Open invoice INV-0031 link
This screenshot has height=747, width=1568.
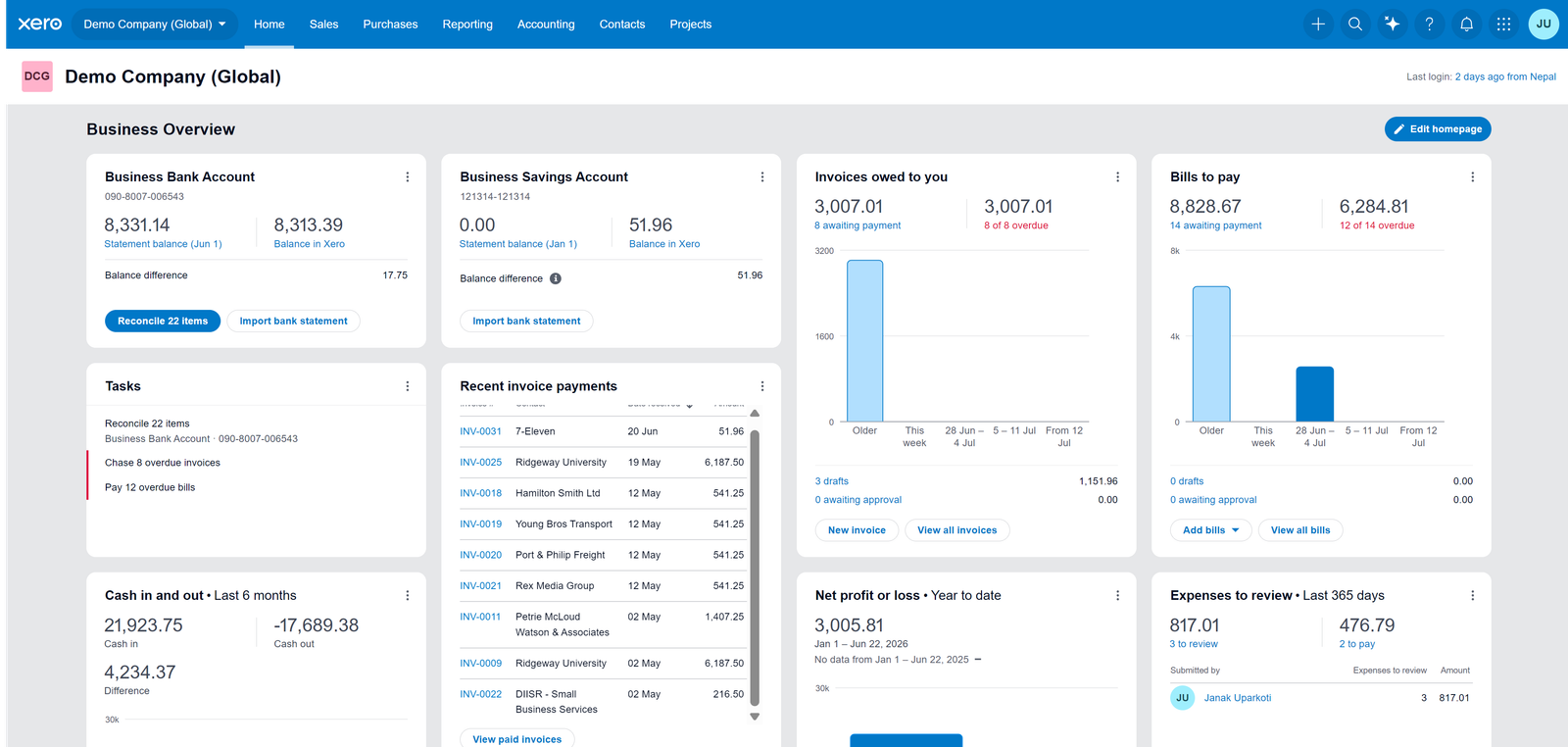[x=480, y=431]
